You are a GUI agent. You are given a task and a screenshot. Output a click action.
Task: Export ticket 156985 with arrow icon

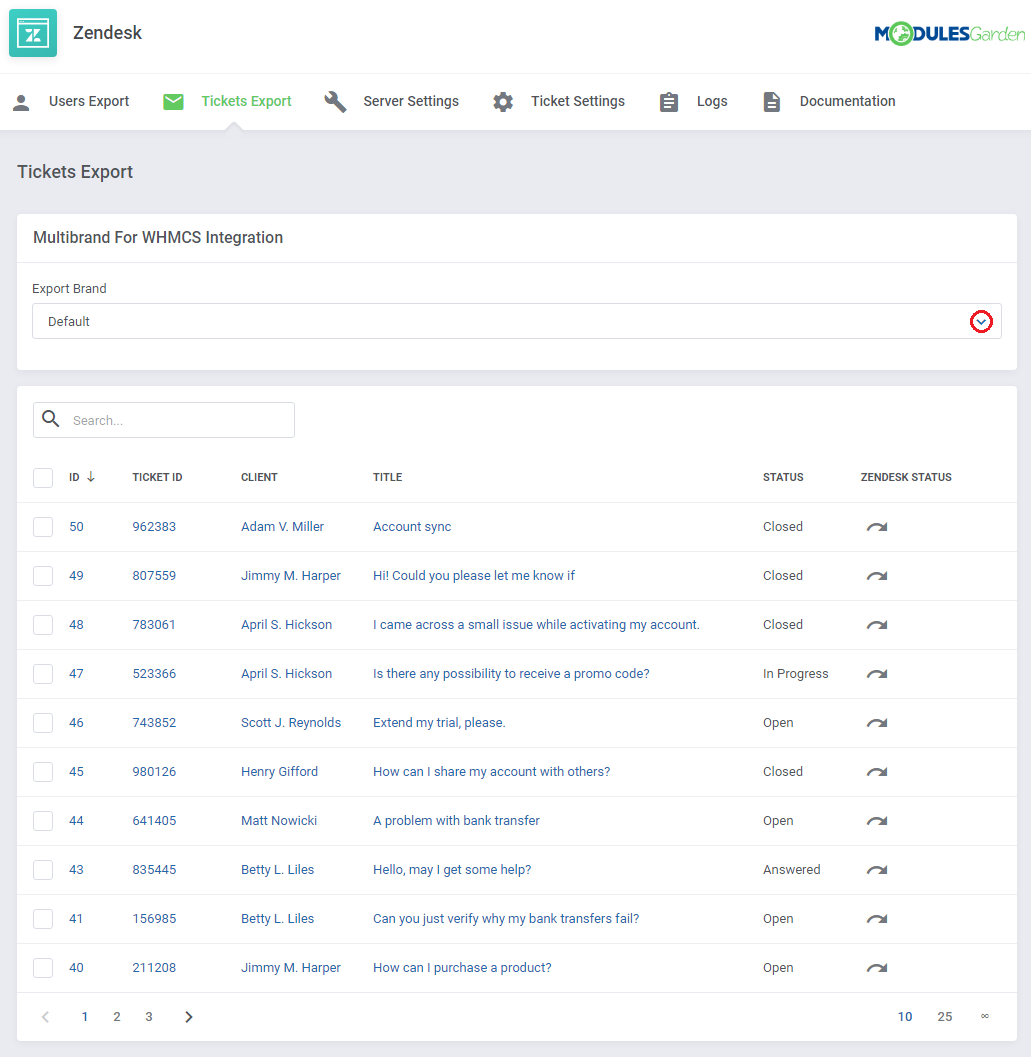(877, 919)
